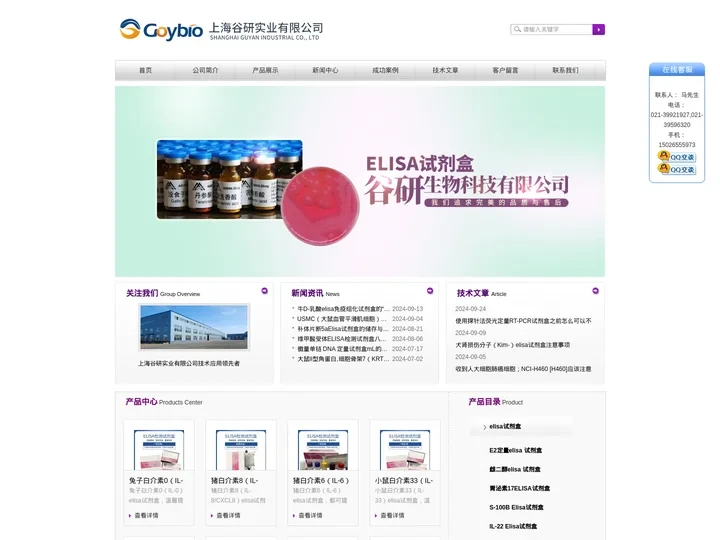Image resolution: width=720 pixels, height=540 pixels.
Task: Open the E2定量elisa 试剂盒 category
Action: click(515, 450)
